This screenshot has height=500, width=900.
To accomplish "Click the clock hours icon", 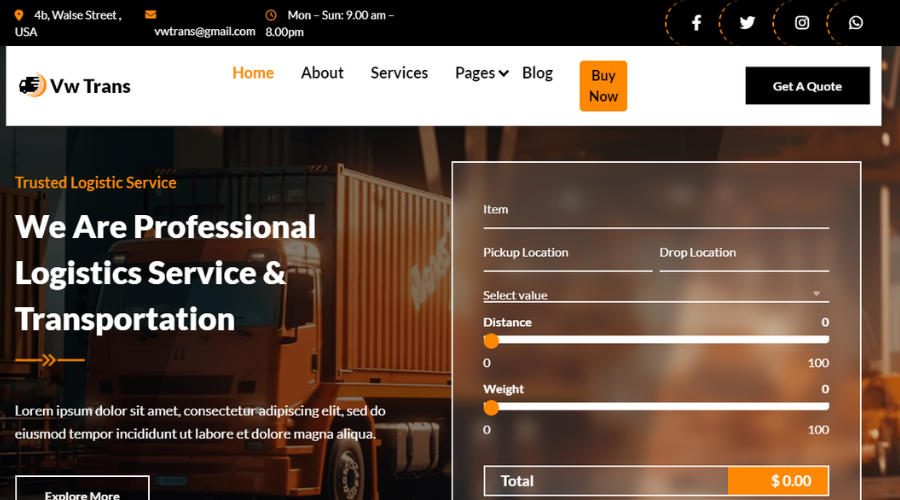I will 271,15.
